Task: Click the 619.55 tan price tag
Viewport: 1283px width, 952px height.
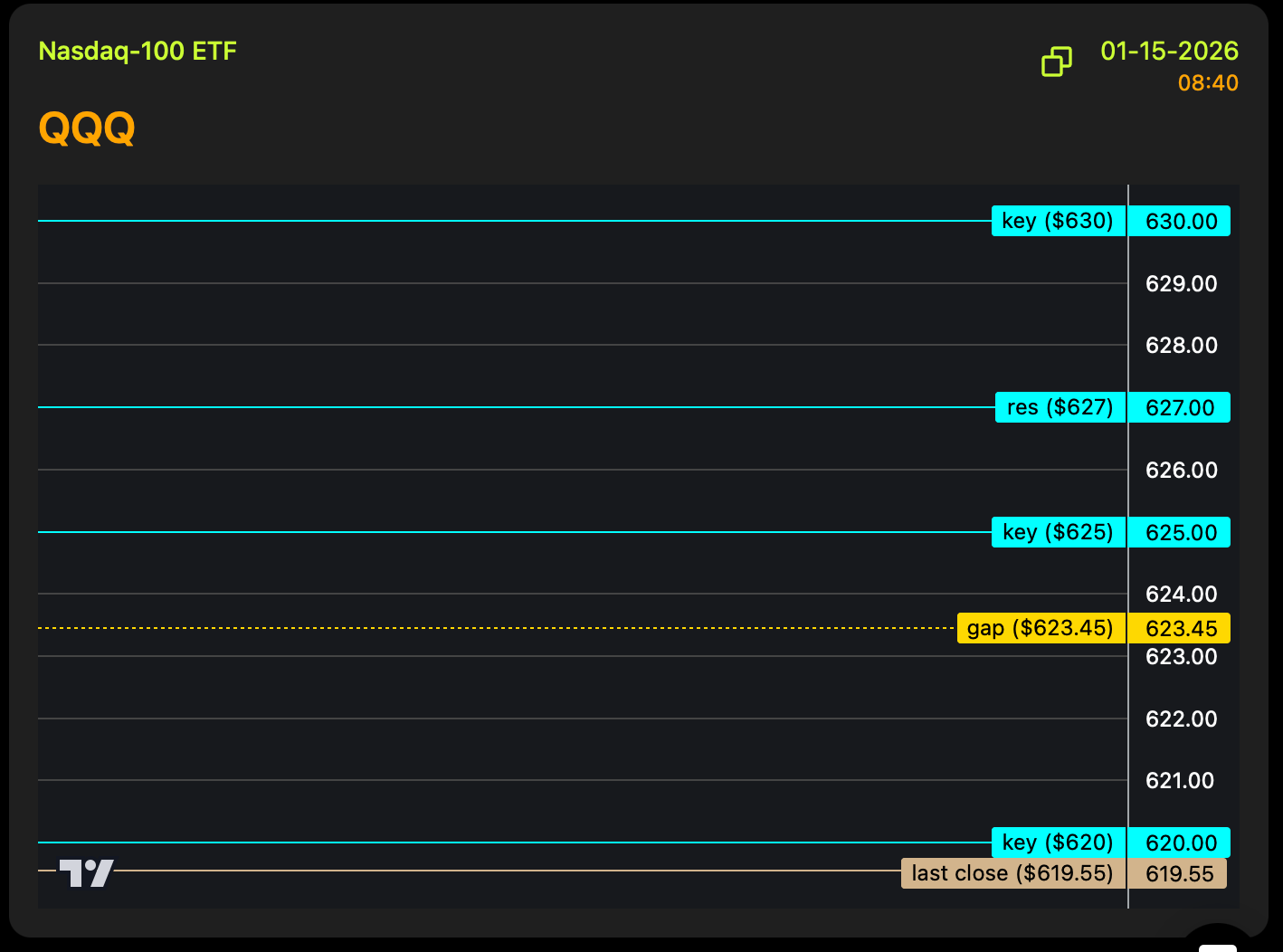Action: pyautogui.click(x=1178, y=873)
